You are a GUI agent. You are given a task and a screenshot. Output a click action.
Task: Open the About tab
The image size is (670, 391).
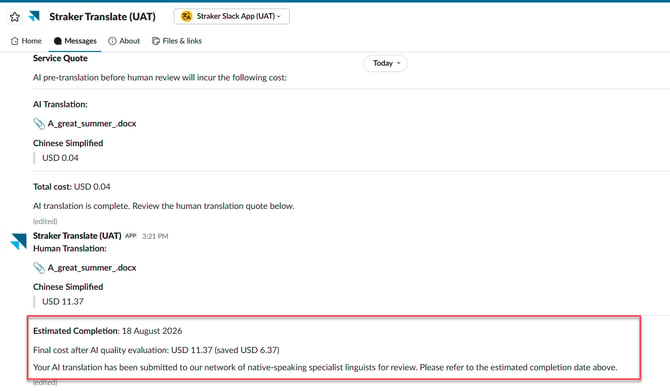point(124,41)
